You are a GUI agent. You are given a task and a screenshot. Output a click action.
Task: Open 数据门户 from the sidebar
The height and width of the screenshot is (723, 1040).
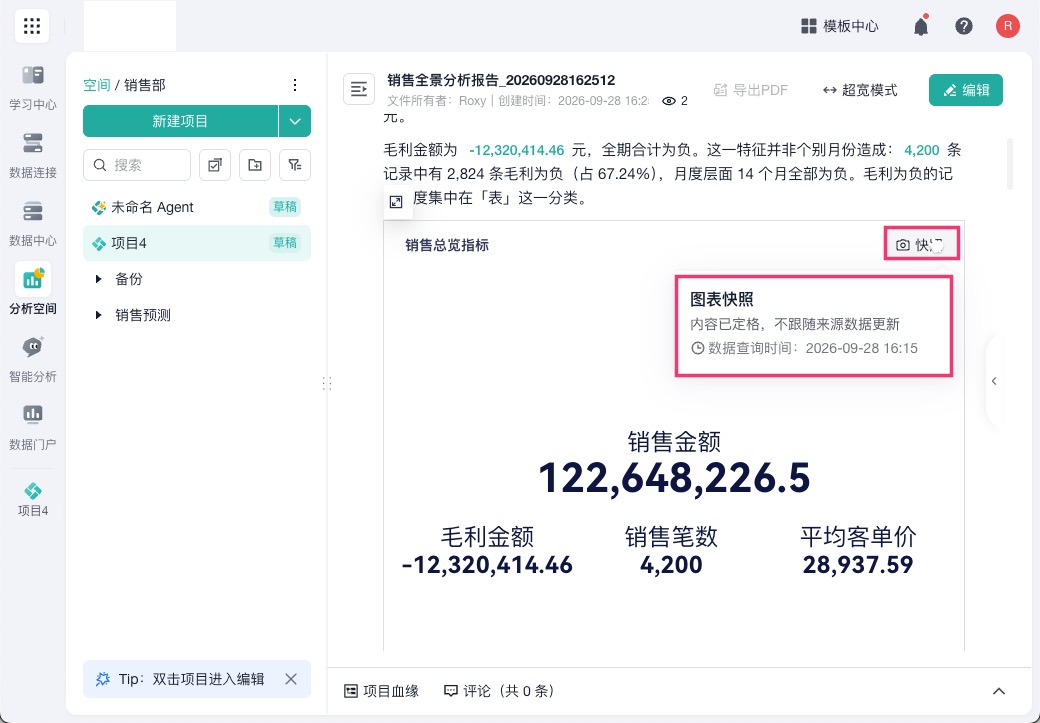coord(32,428)
